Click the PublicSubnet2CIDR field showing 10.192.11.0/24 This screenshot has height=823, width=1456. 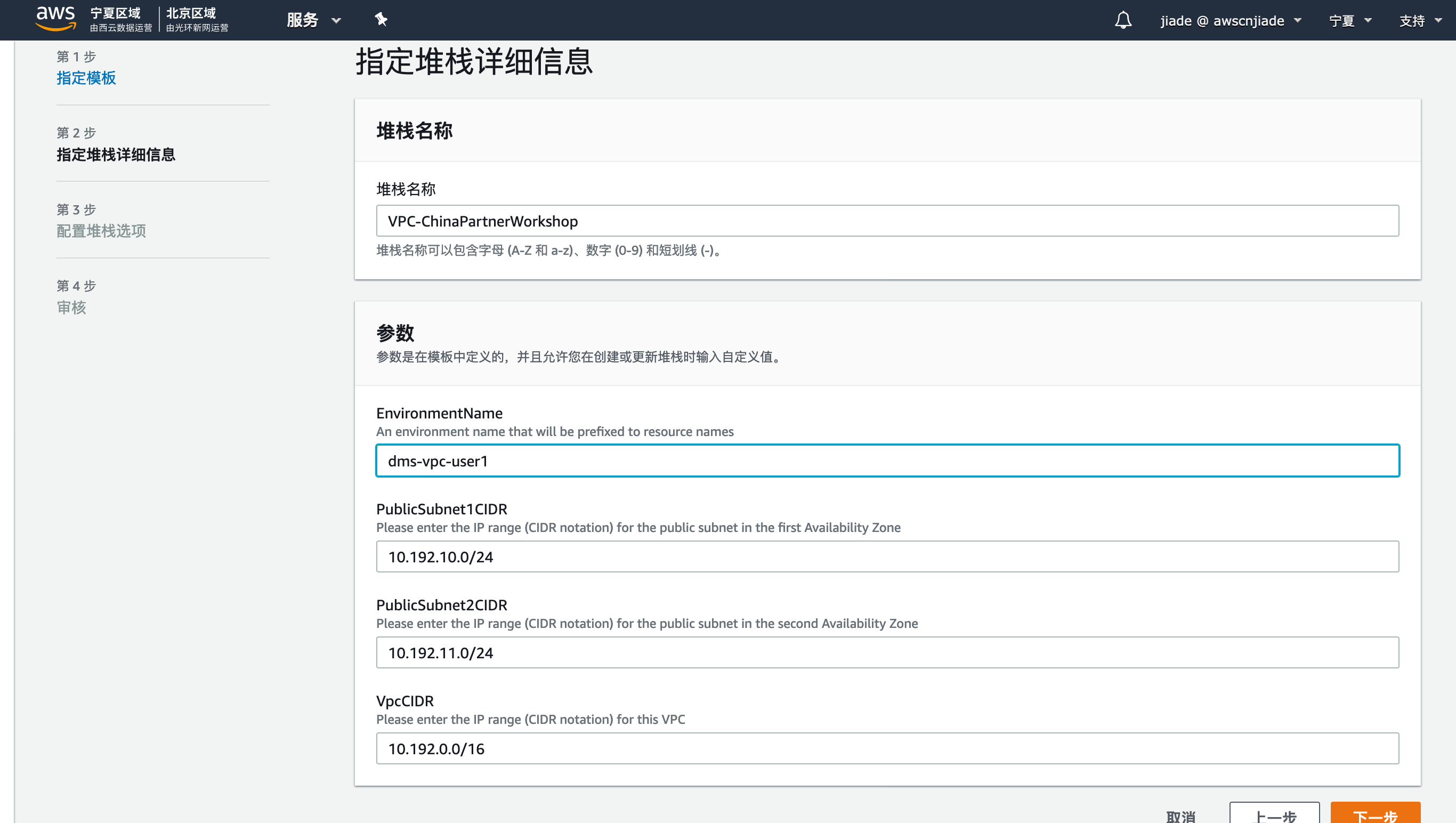pyautogui.click(x=888, y=652)
